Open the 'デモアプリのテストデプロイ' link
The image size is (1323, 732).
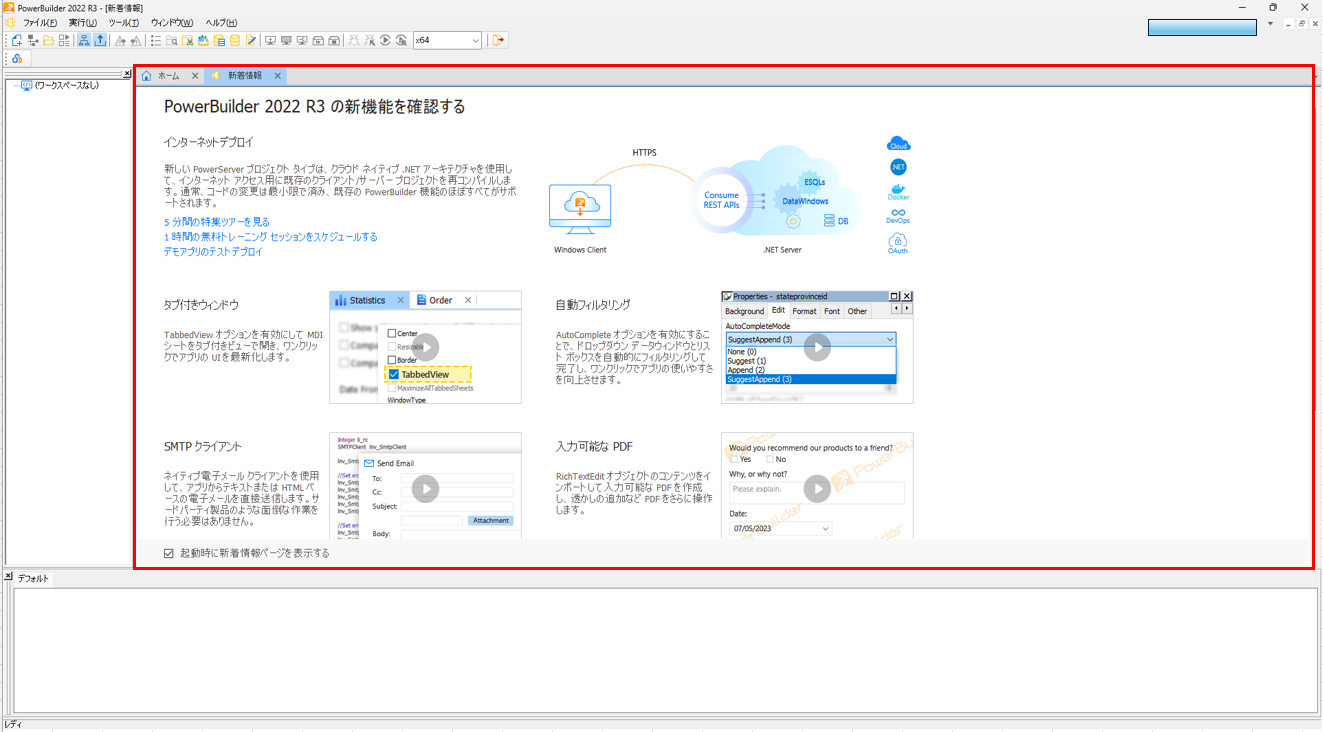(x=212, y=252)
